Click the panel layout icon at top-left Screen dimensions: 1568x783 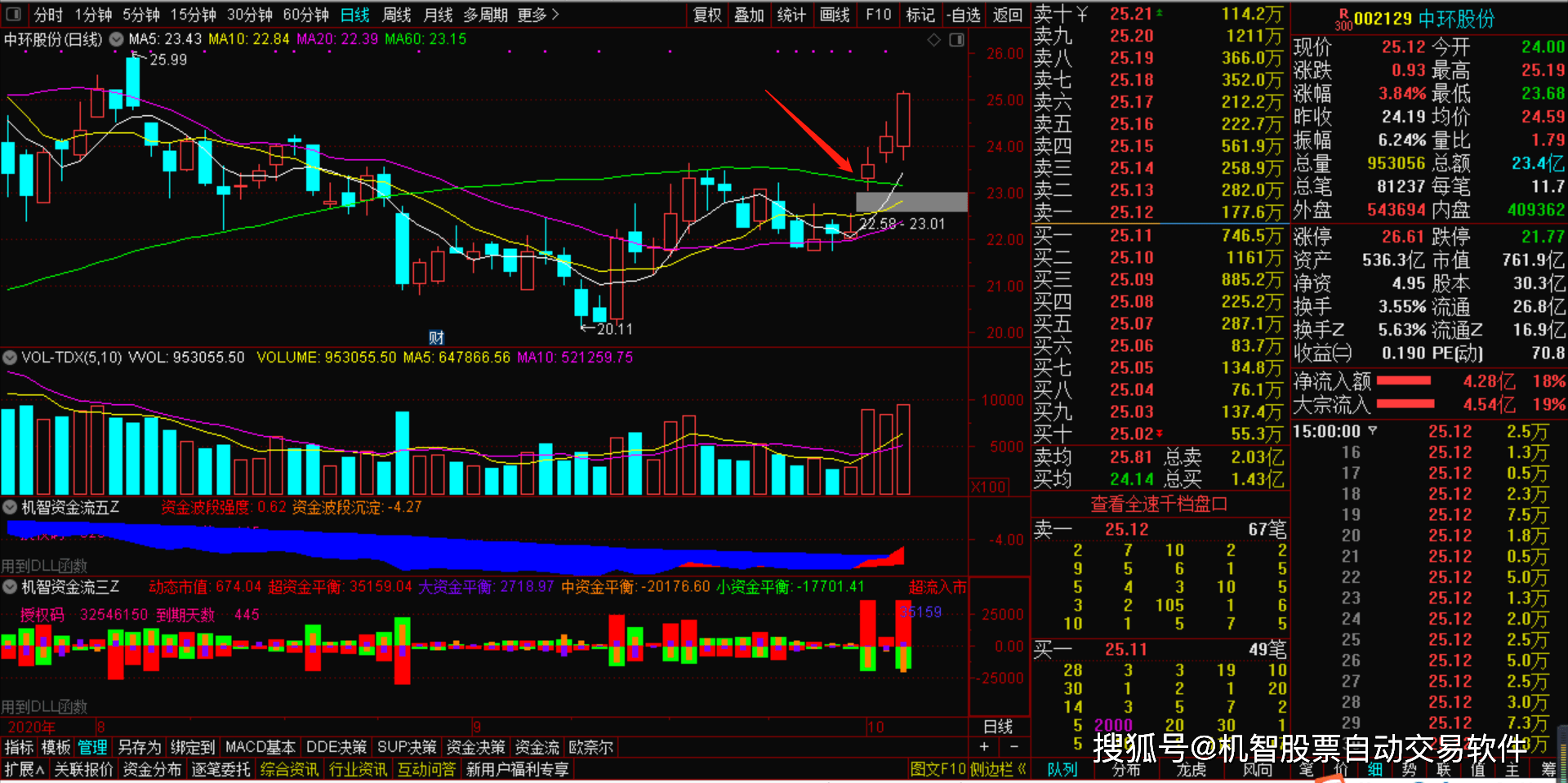pos(14,14)
